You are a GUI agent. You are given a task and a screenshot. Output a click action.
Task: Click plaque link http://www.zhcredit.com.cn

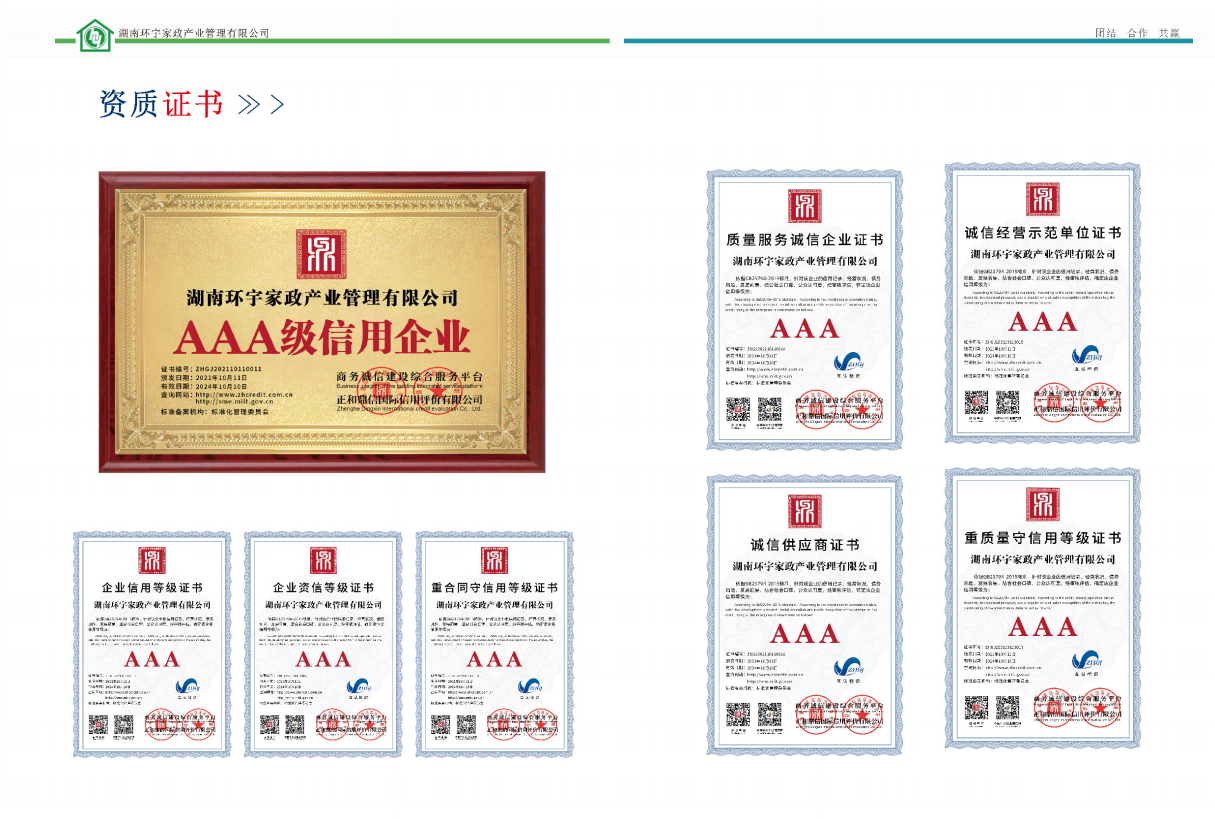(244, 395)
